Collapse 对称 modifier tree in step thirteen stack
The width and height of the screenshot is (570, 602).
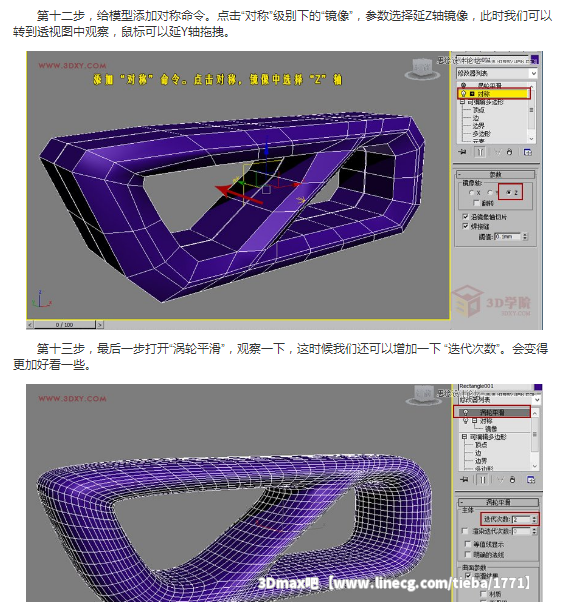[474, 421]
